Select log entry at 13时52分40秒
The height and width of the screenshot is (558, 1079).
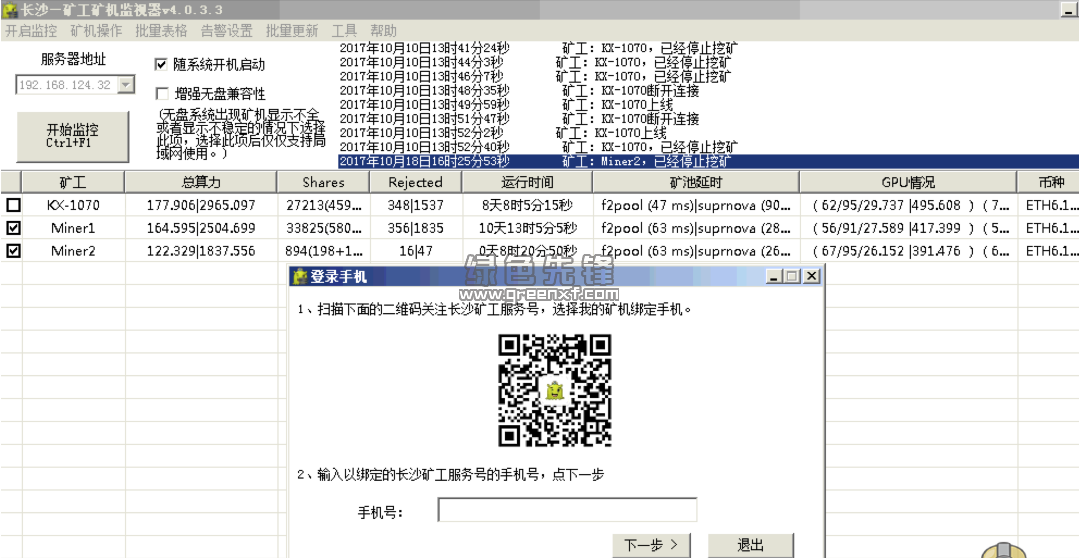click(x=708, y=147)
